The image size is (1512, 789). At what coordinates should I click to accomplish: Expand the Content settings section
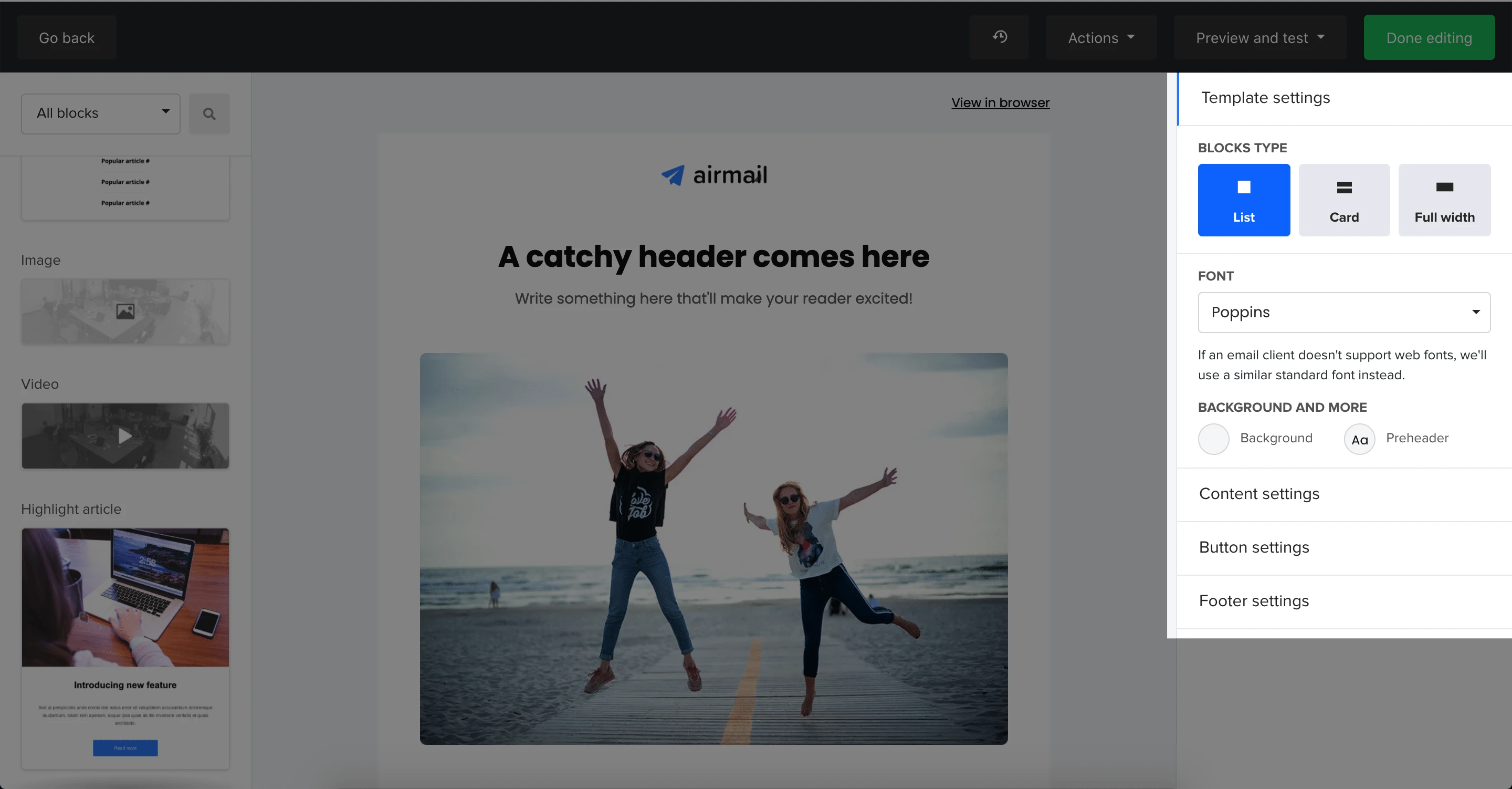tap(1259, 494)
